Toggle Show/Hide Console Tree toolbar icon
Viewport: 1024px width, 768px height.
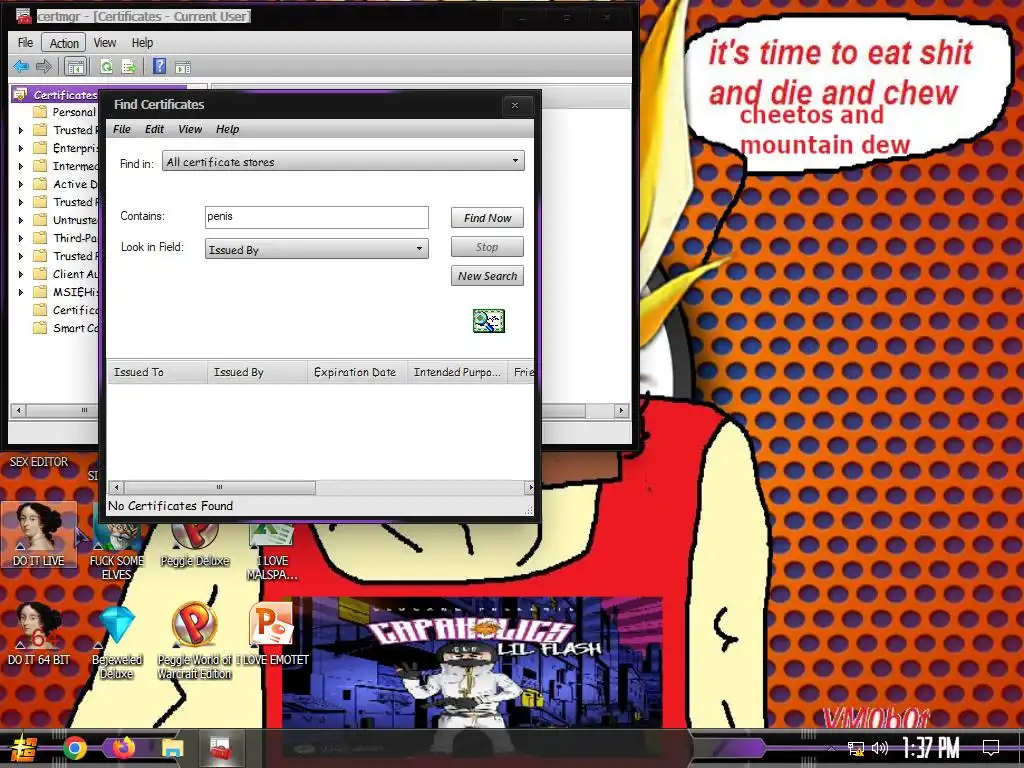pyautogui.click(x=76, y=67)
